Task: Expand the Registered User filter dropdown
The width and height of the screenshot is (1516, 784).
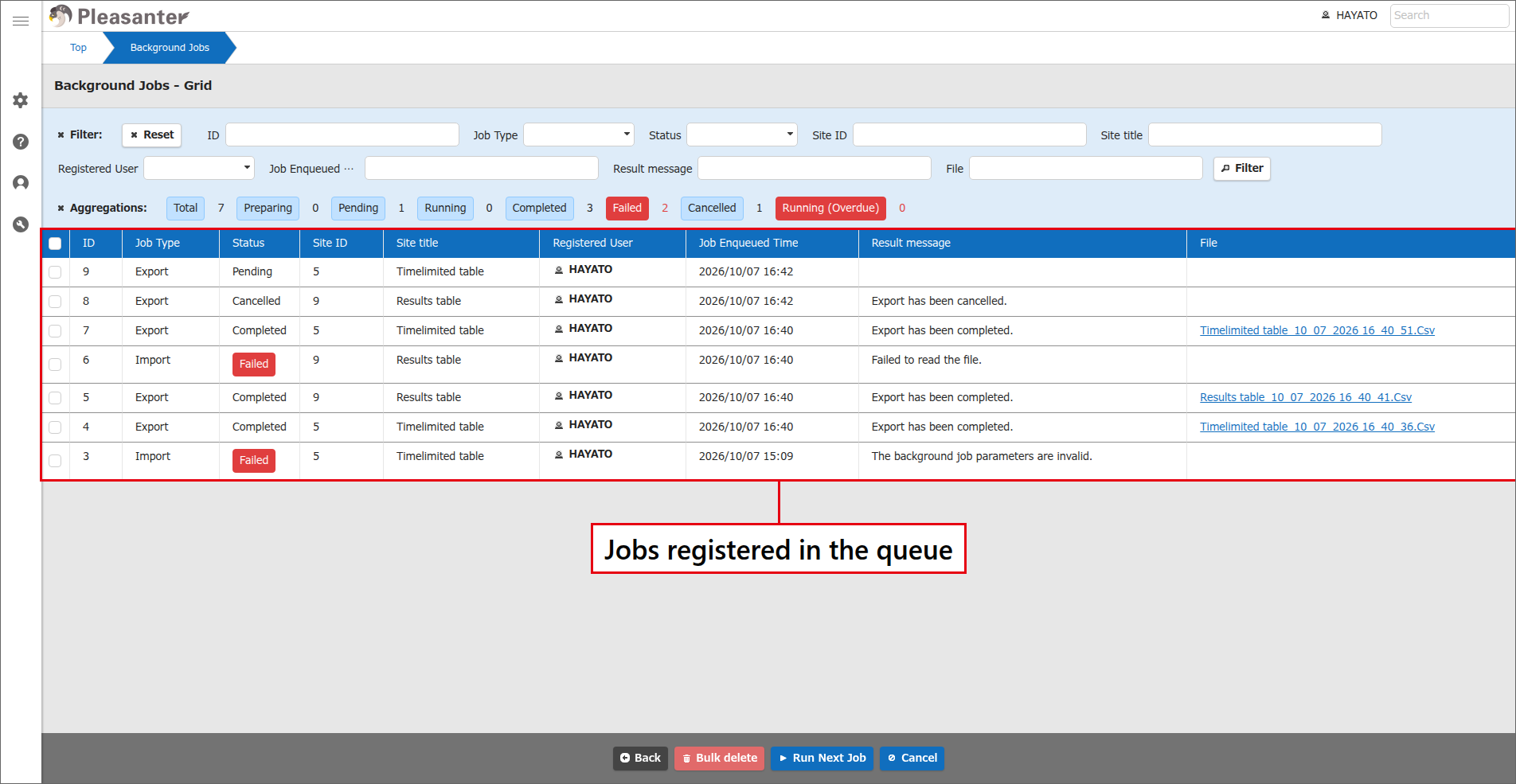Action: pos(199,168)
